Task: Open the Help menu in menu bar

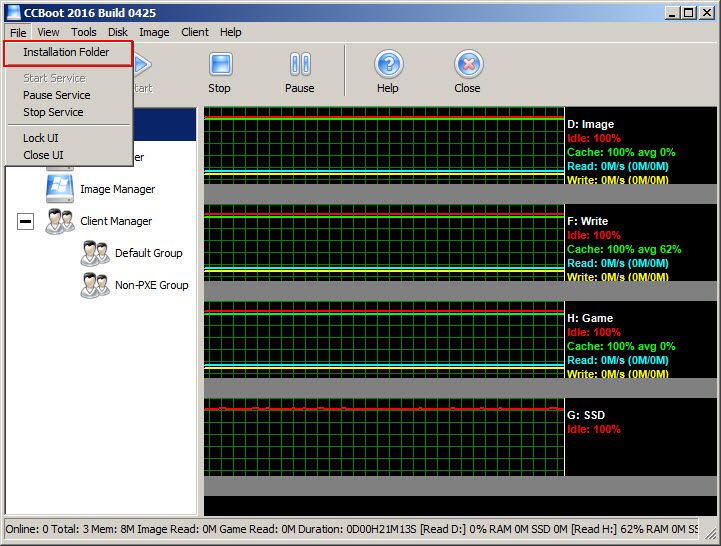Action: pyautogui.click(x=230, y=32)
